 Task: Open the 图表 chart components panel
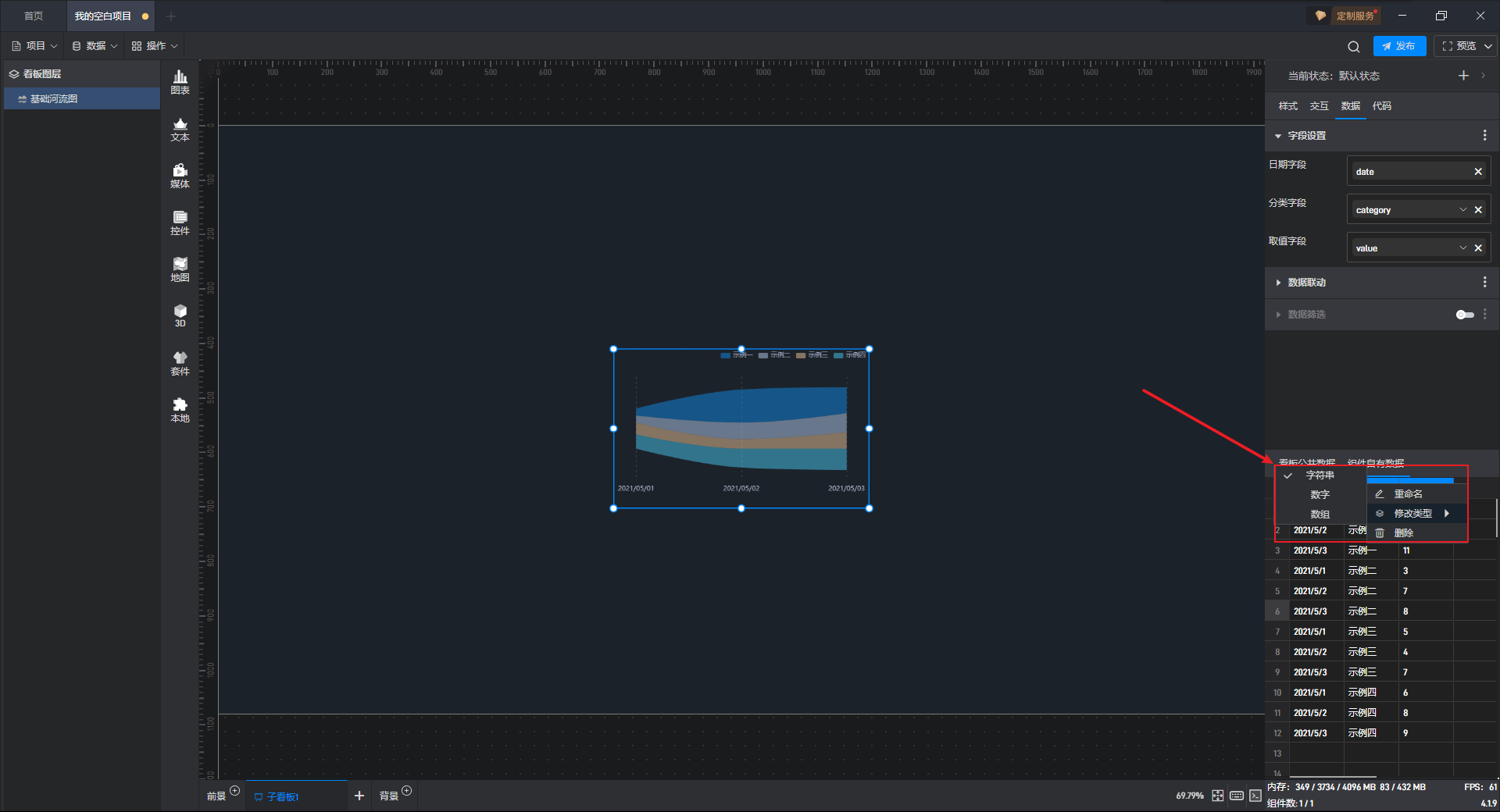tap(180, 82)
